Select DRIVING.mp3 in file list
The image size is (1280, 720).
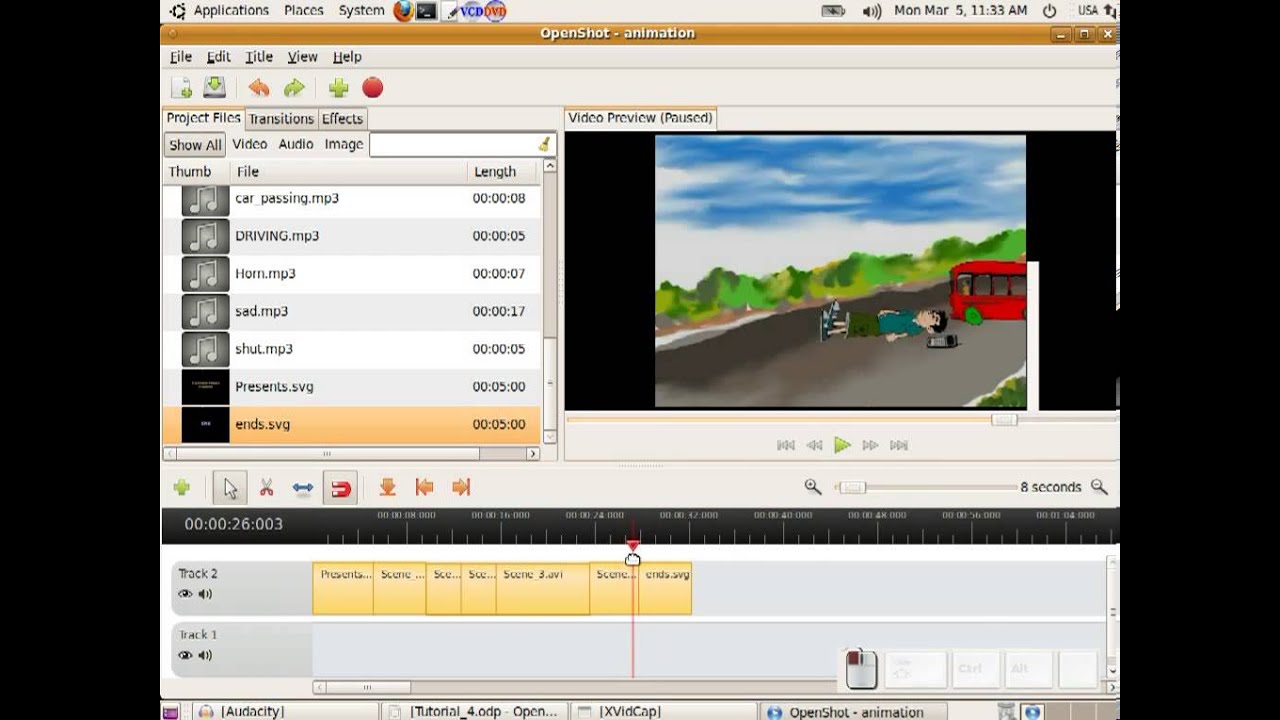tap(351, 236)
